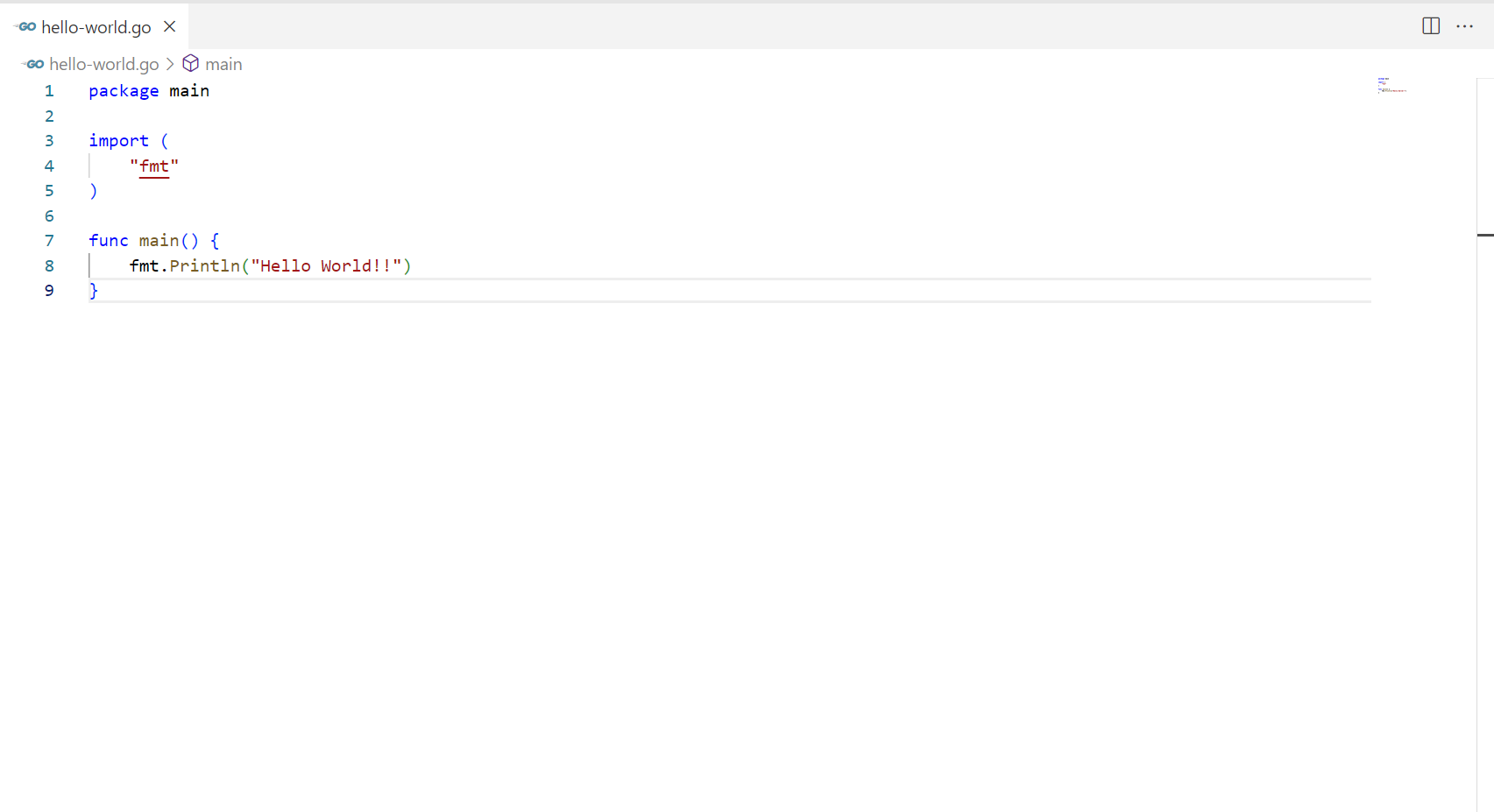
Task: Click the vertical scrollbar marker
Action: tap(1485, 235)
